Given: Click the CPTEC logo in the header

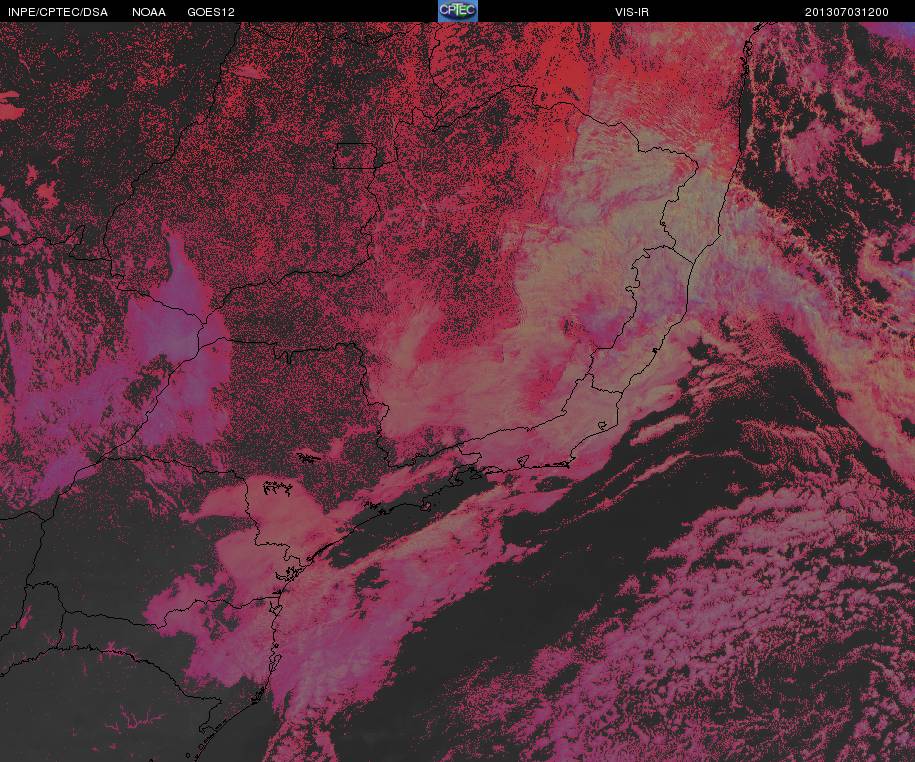Looking at the screenshot, I should (458, 11).
